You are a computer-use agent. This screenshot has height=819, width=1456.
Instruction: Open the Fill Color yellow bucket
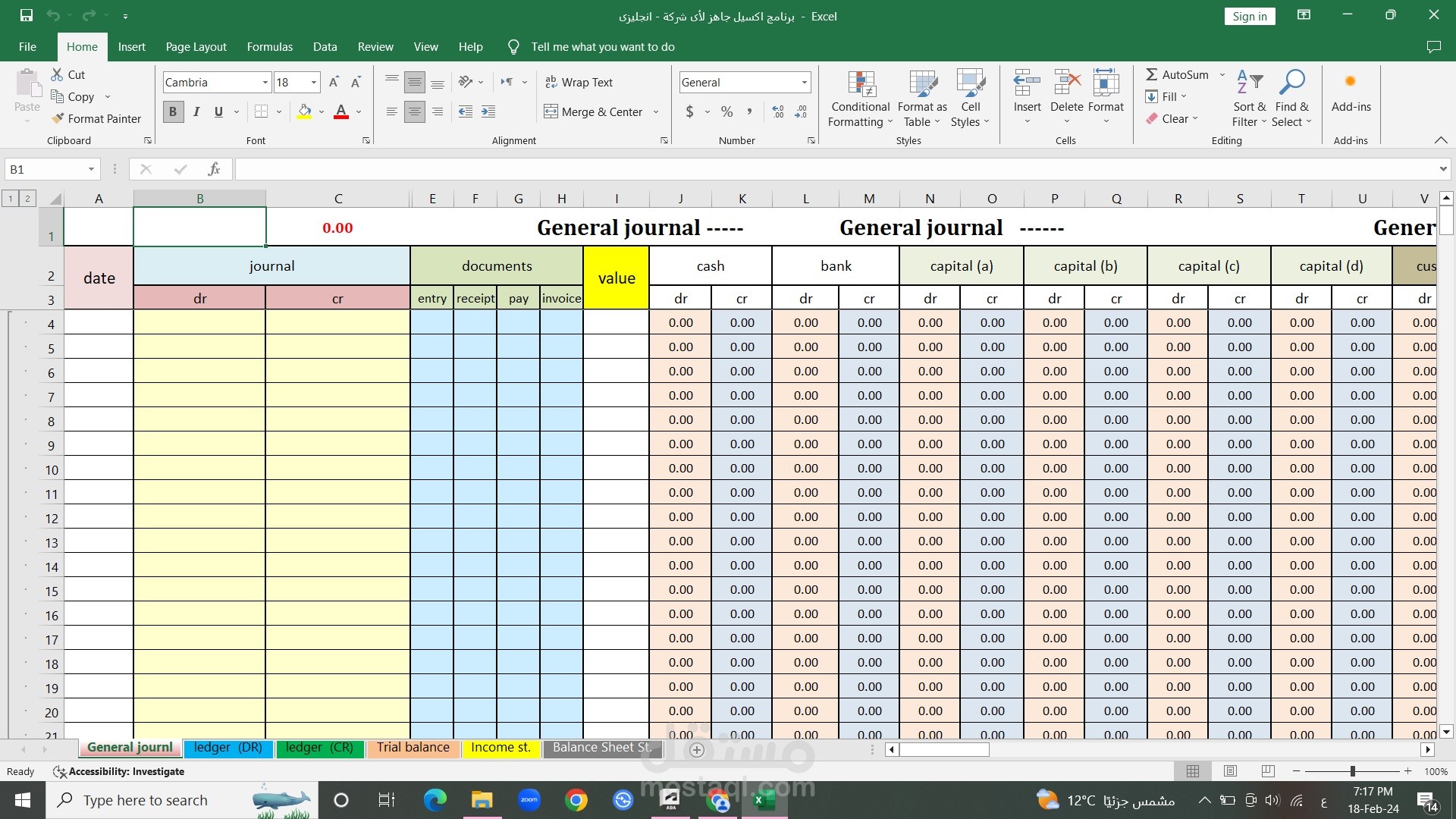[x=304, y=111]
